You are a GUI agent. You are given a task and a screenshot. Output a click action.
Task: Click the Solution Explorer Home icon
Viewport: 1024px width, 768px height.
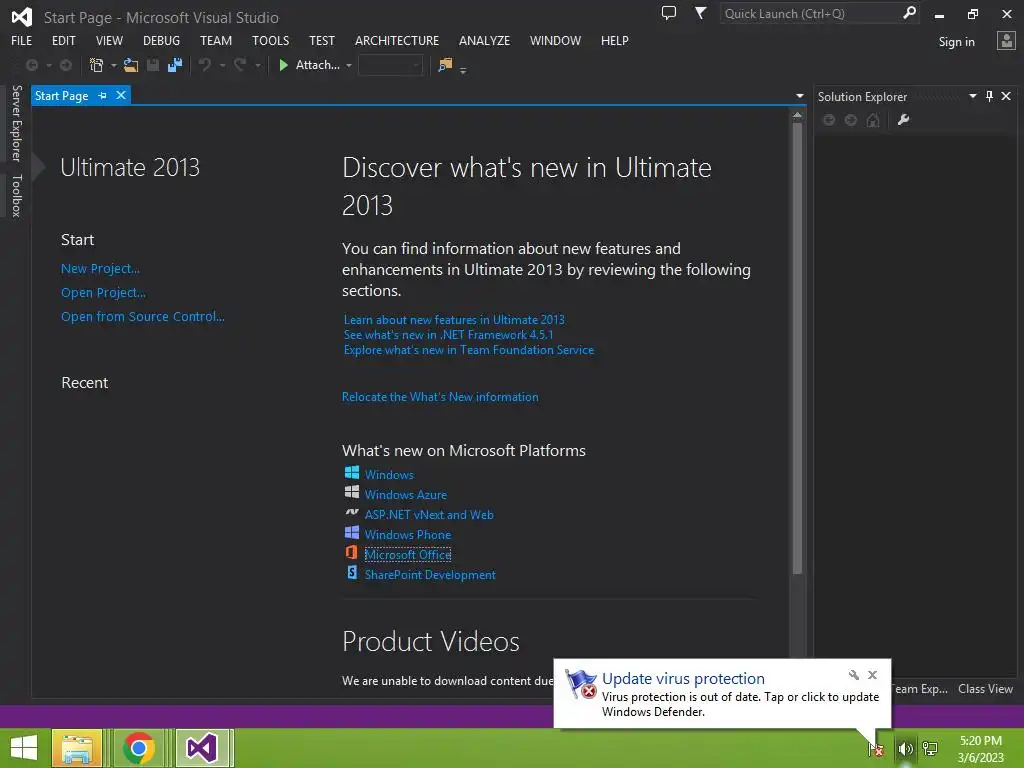(x=873, y=120)
